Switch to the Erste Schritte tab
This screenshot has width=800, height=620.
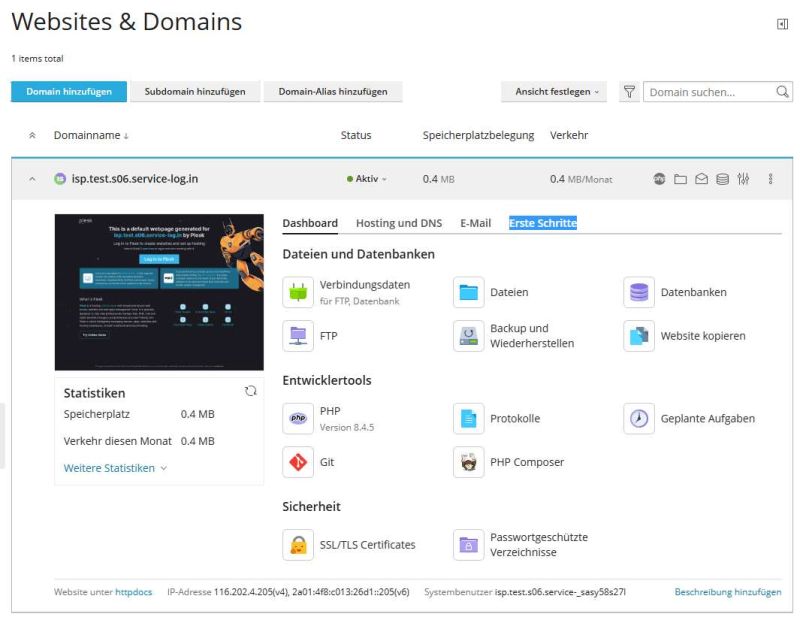click(x=543, y=224)
